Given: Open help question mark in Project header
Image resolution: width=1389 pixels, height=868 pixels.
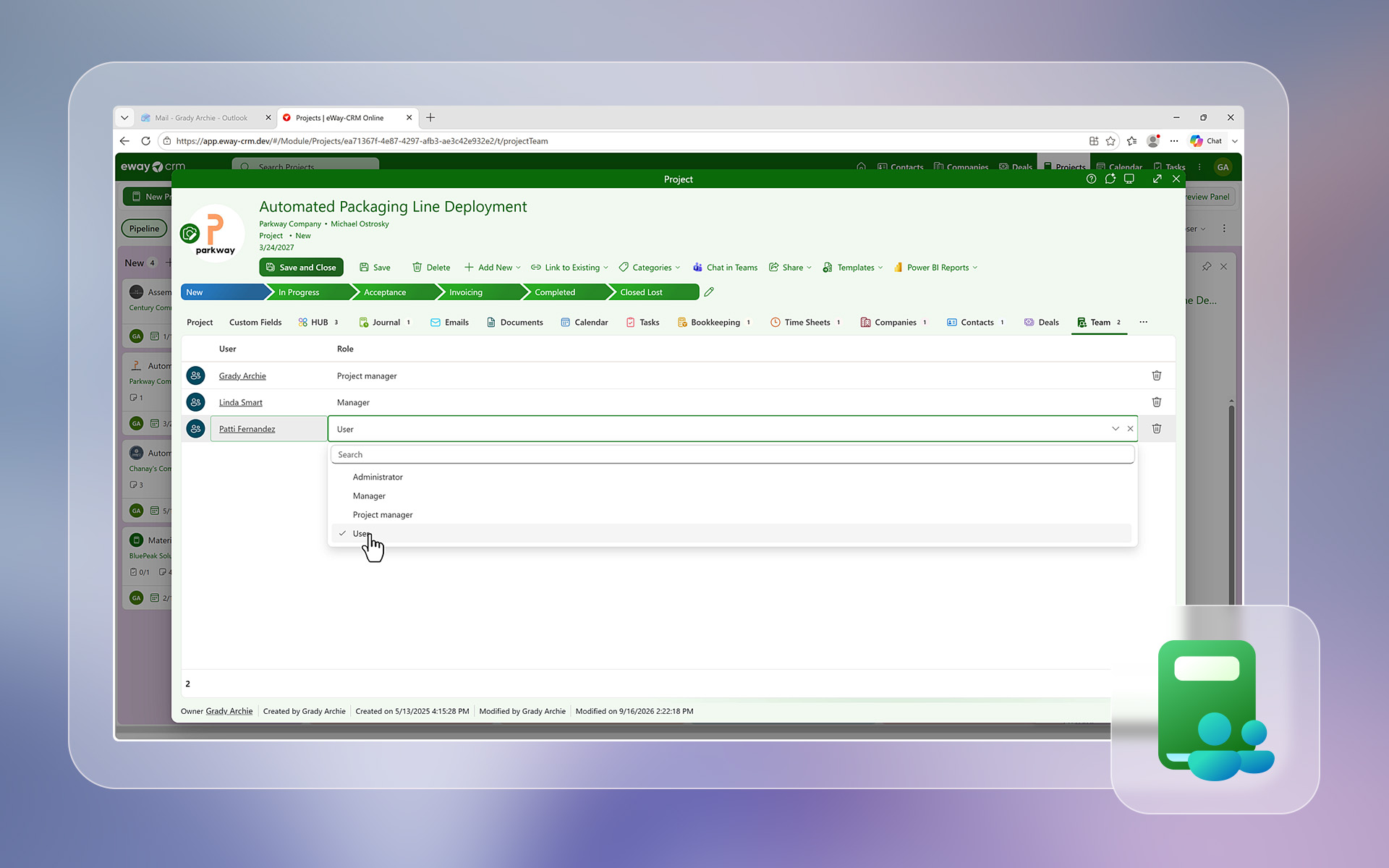Looking at the screenshot, I should (1091, 179).
